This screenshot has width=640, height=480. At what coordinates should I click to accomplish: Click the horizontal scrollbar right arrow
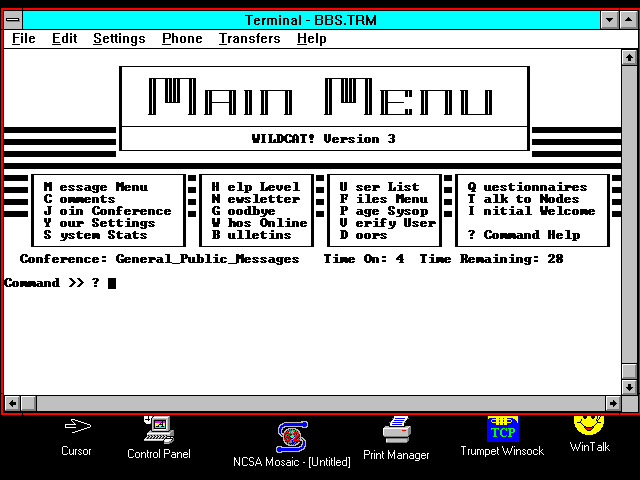[x=612, y=403]
